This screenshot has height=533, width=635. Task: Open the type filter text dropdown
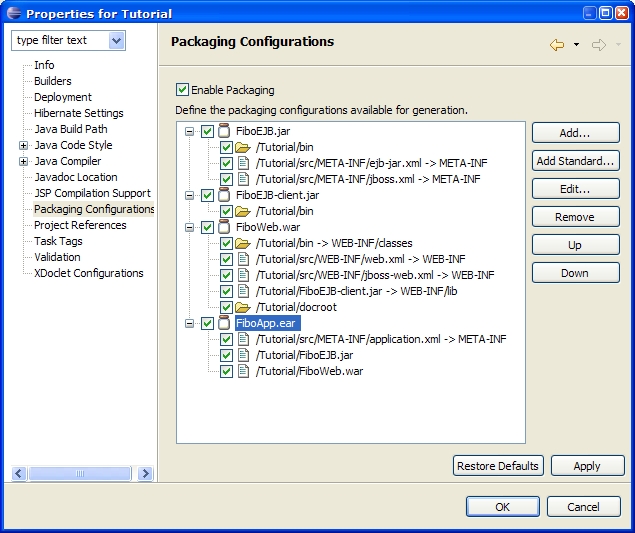pos(117,41)
